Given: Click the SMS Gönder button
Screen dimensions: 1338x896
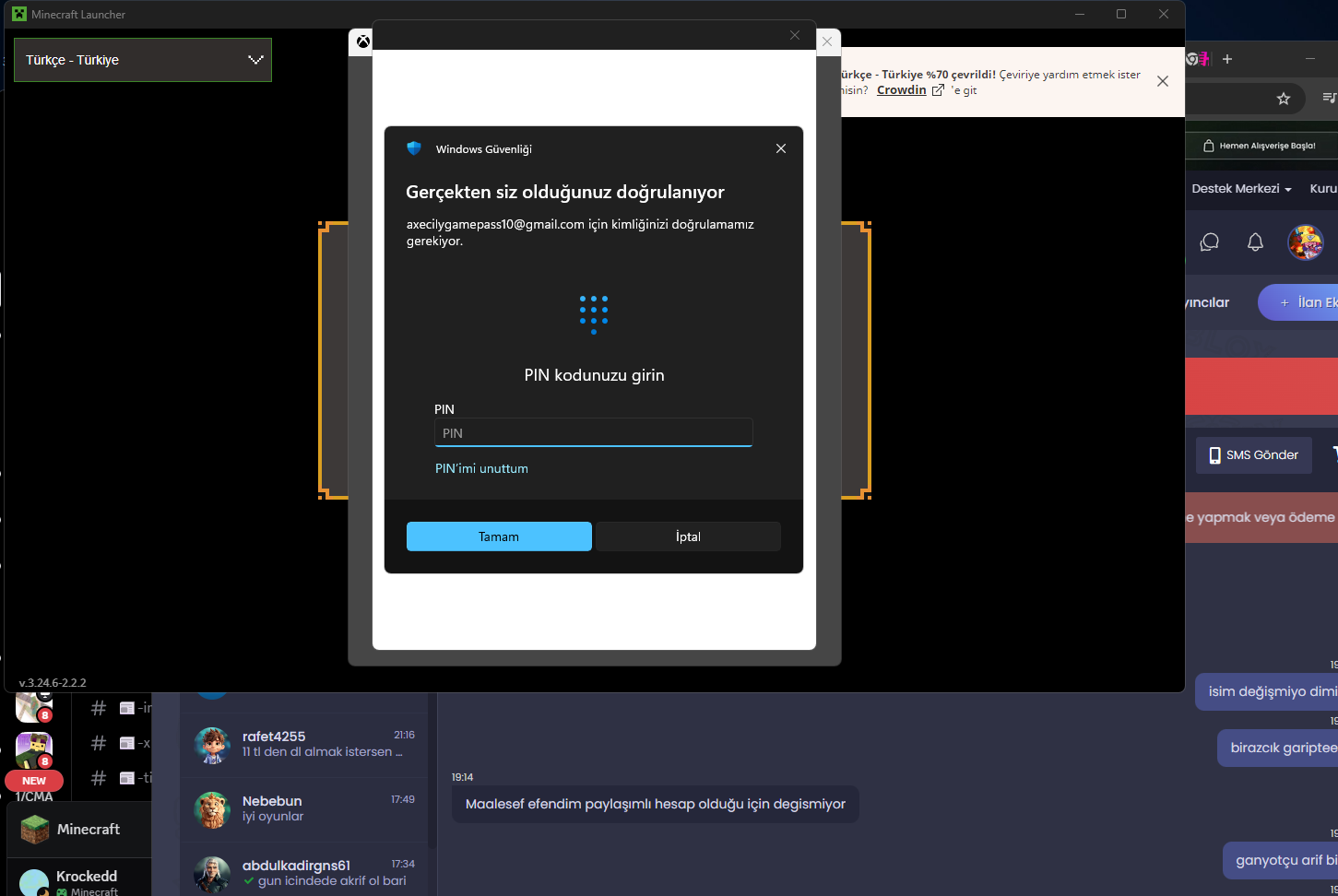Looking at the screenshot, I should tap(1254, 455).
